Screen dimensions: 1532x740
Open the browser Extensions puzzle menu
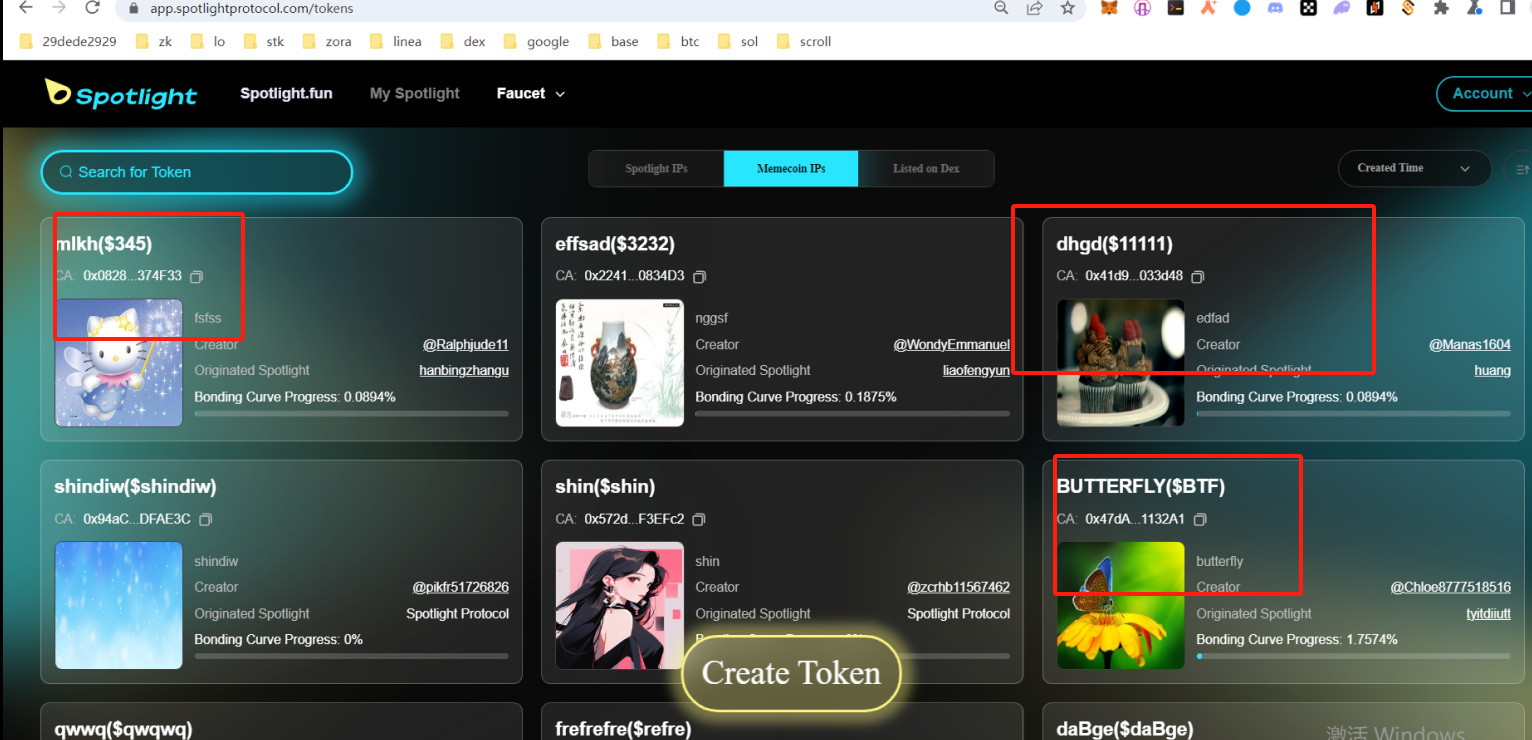pyautogui.click(x=1441, y=8)
